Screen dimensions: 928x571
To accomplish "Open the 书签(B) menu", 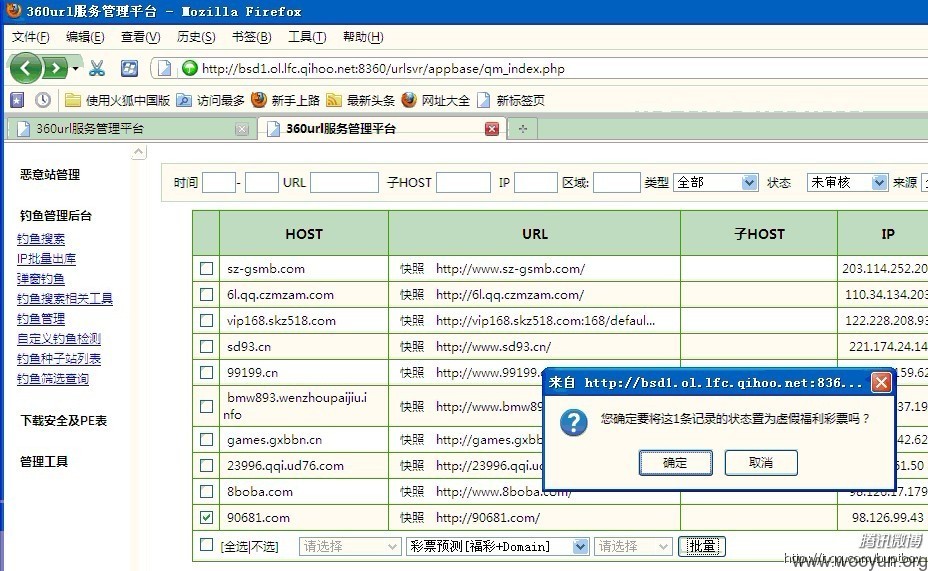I will pos(252,37).
